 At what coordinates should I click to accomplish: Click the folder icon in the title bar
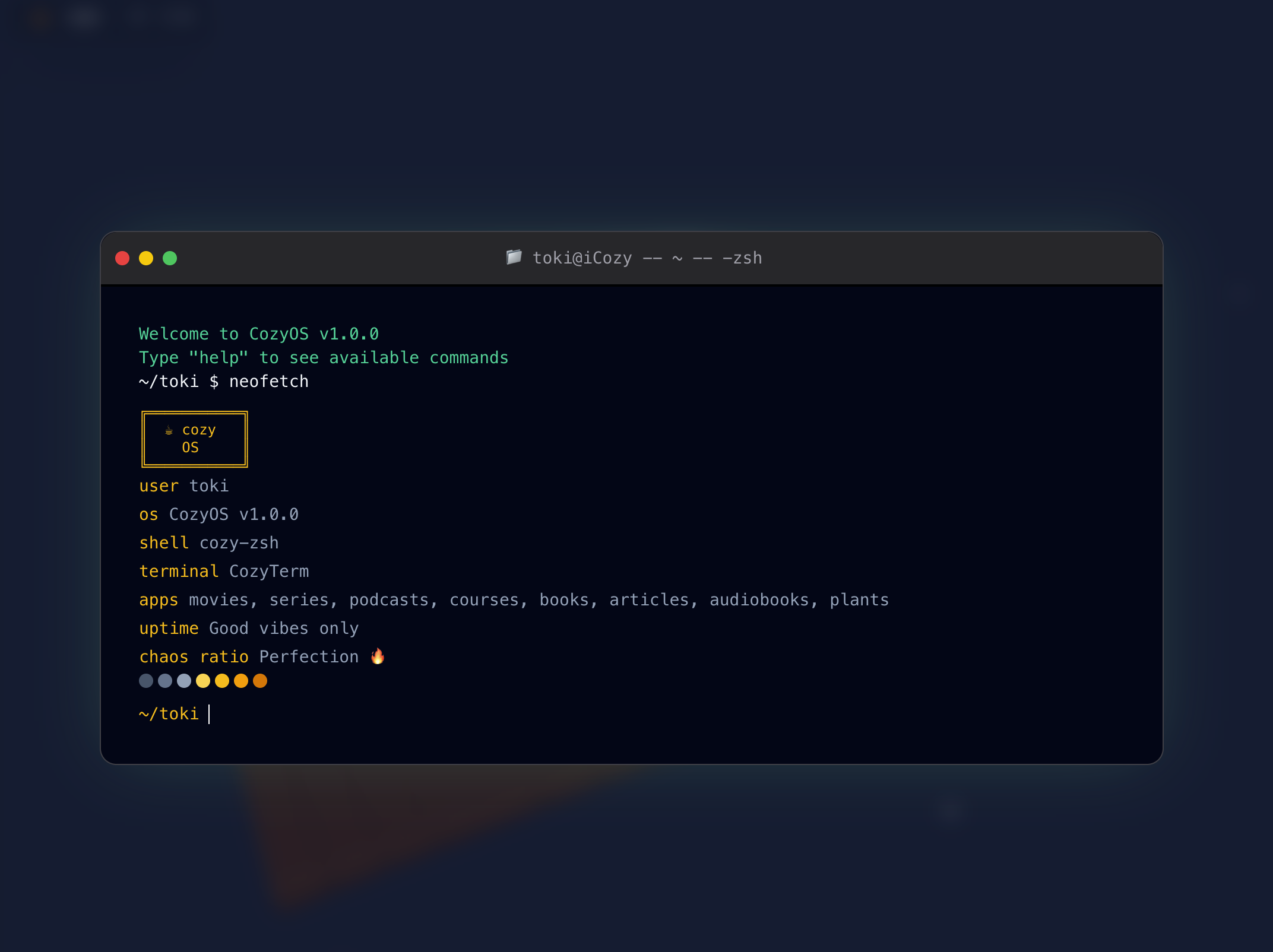coord(514,257)
